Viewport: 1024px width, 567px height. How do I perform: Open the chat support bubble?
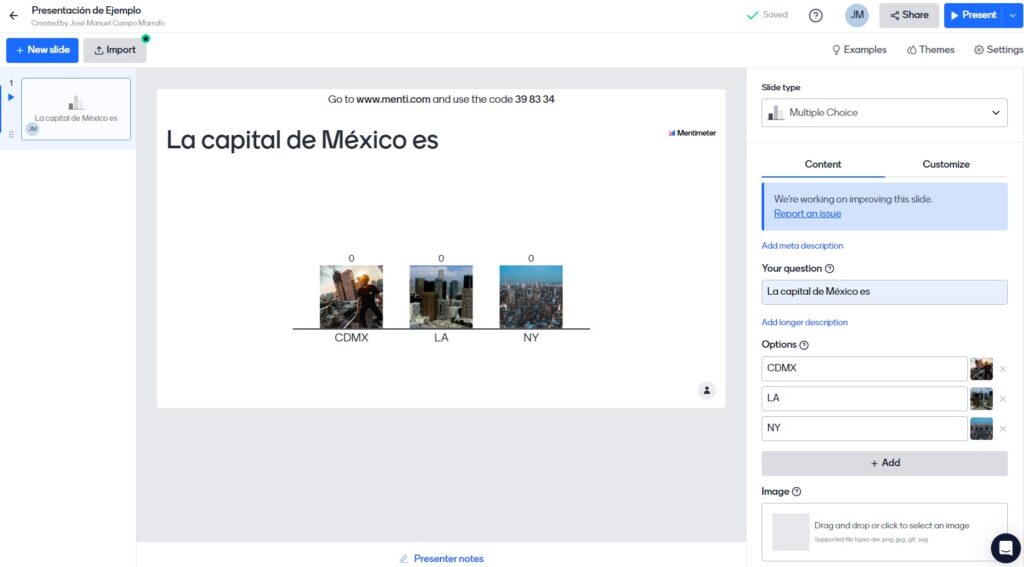click(1004, 547)
